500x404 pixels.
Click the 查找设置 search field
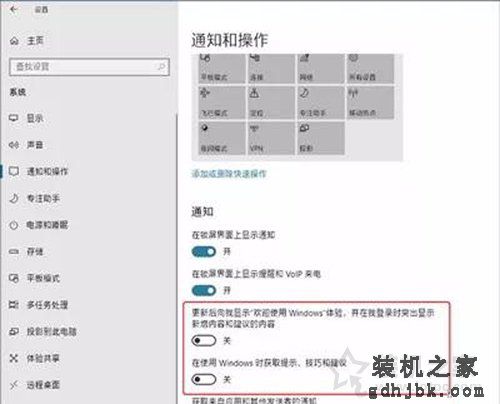(89, 67)
